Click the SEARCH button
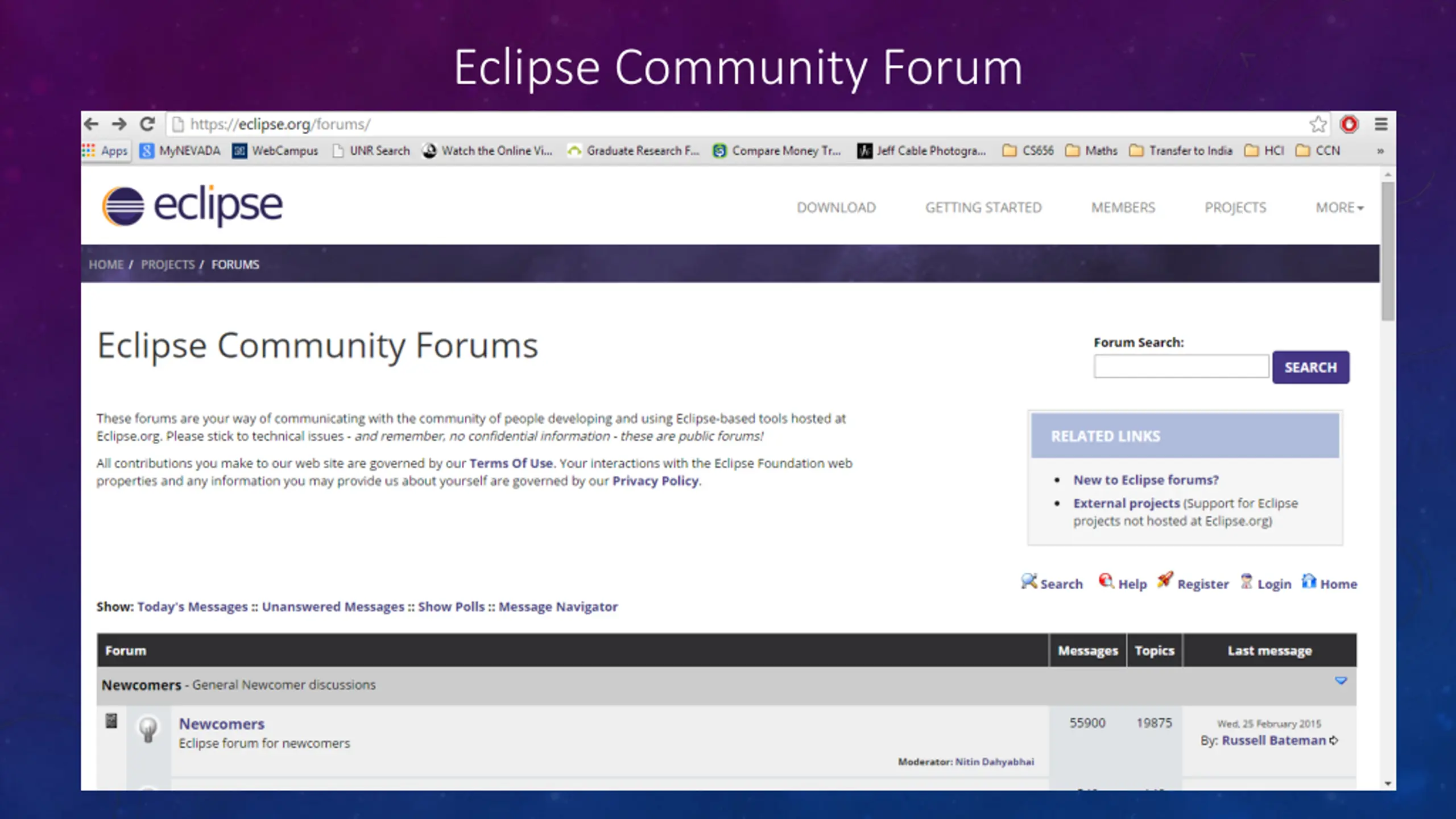The width and height of the screenshot is (1456, 819). tap(1310, 367)
